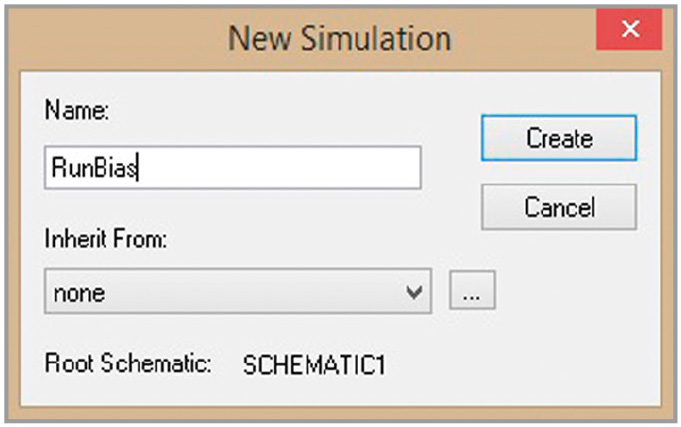The width and height of the screenshot is (681, 427).
Task: Open the browse ellipsis button
Action: pos(472,290)
